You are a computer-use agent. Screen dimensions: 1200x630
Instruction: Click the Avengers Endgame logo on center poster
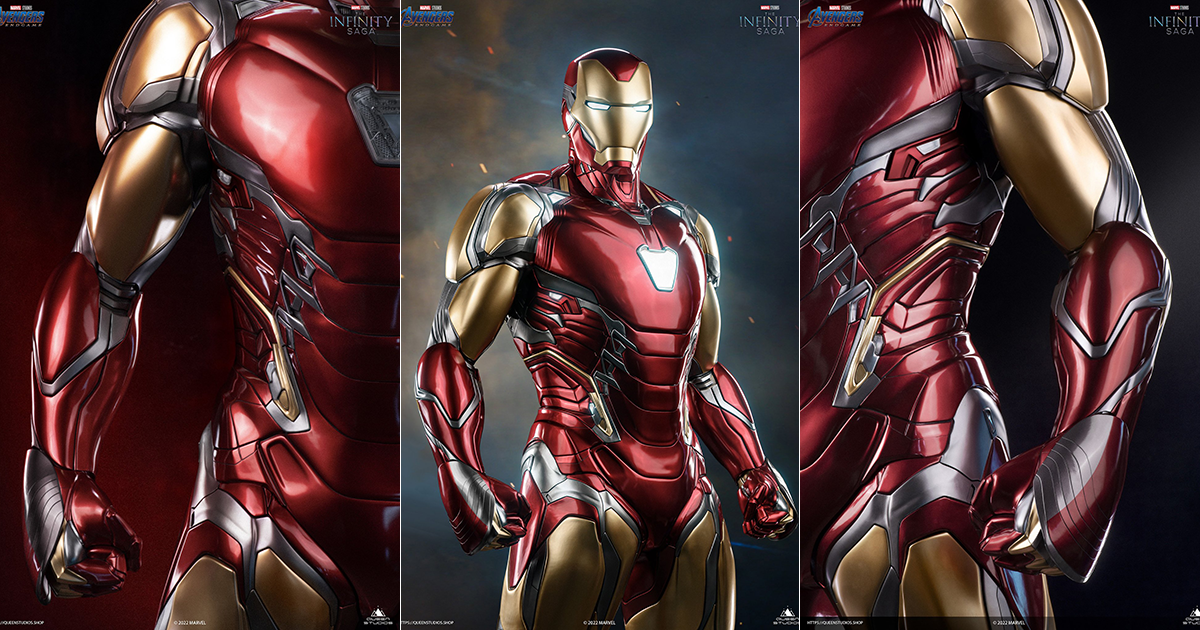pyautogui.click(x=428, y=16)
